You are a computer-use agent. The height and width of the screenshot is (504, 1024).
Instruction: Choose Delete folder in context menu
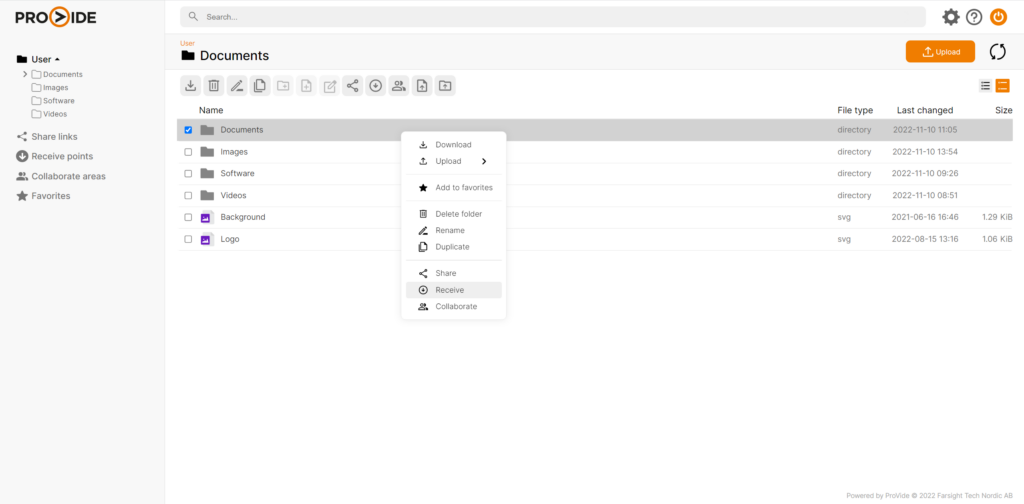click(454, 214)
